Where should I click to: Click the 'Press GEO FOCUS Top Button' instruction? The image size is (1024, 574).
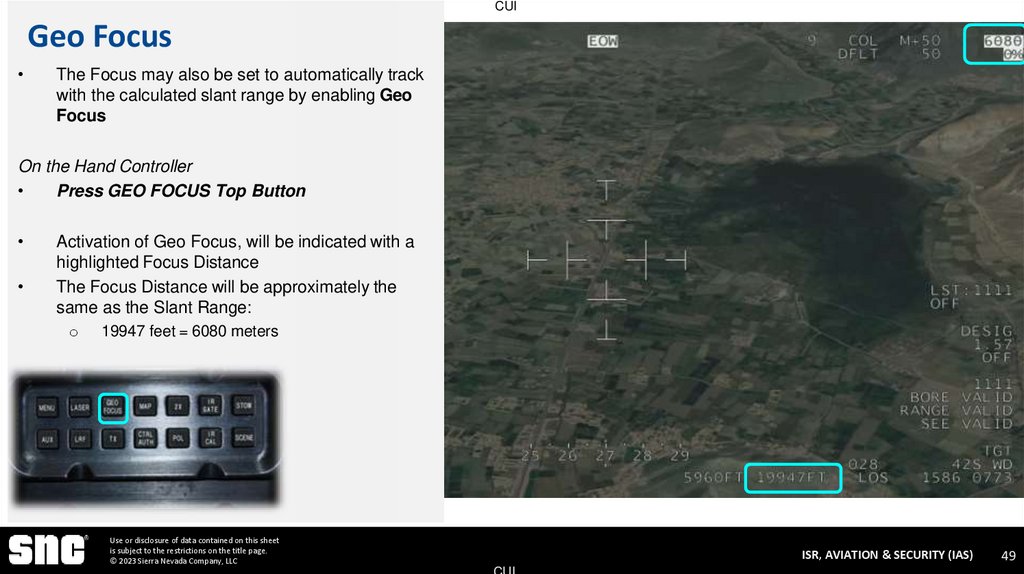pyautogui.click(x=181, y=191)
